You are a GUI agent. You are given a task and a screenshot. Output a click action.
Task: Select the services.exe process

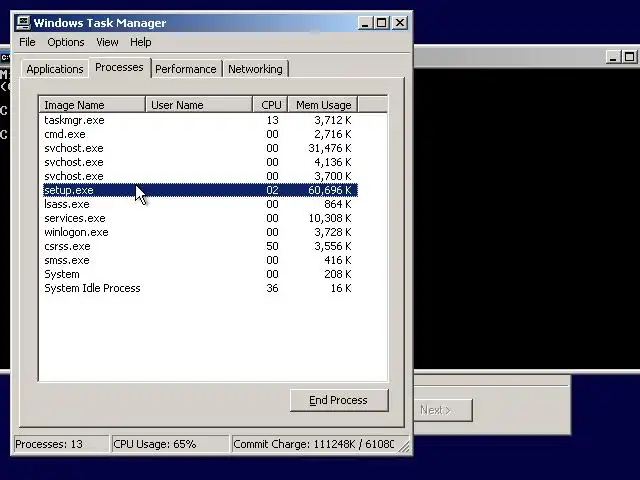[x=200, y=218]
